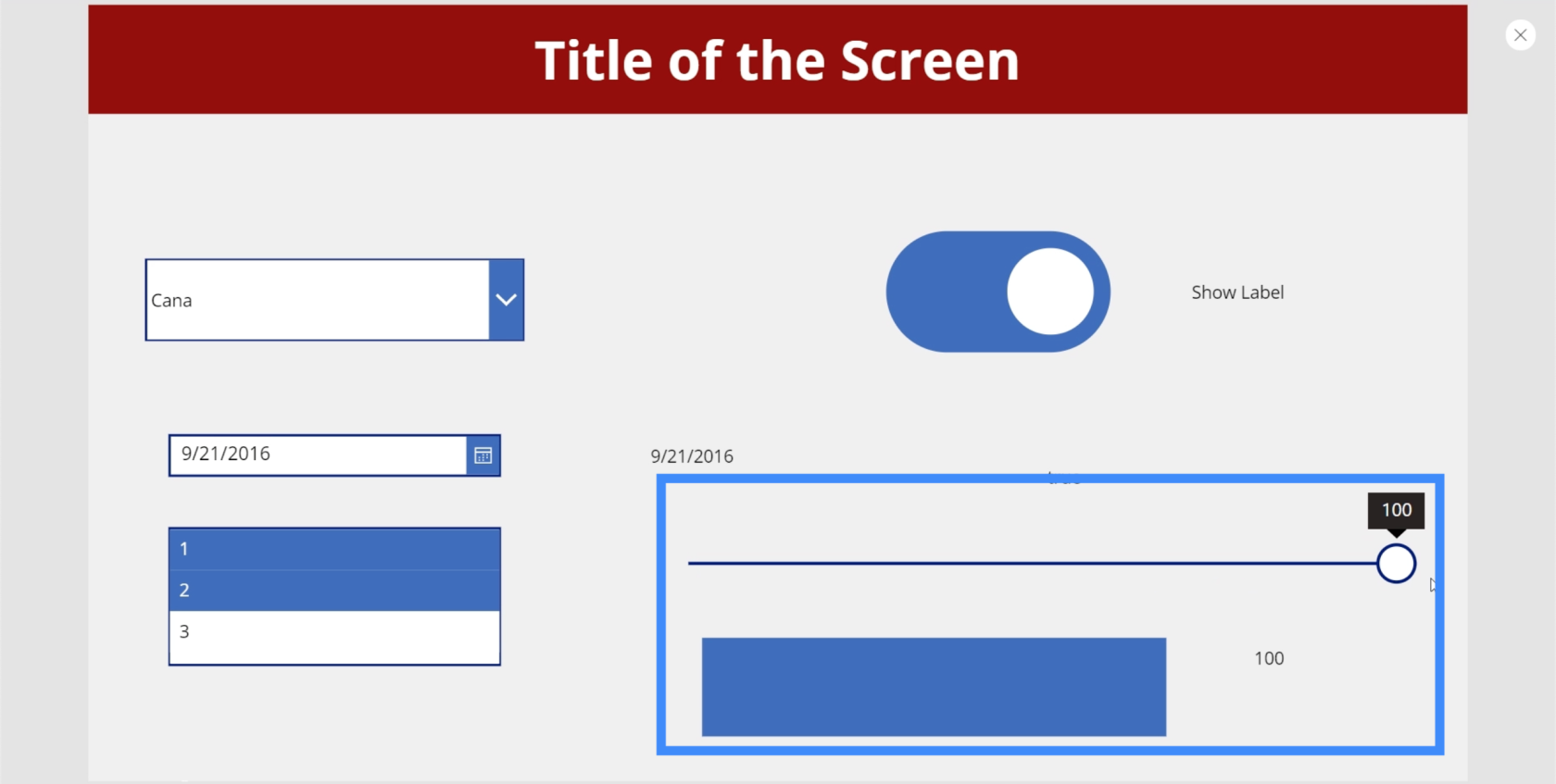Open the calendar icon in date picker

(x=483, y=455)
